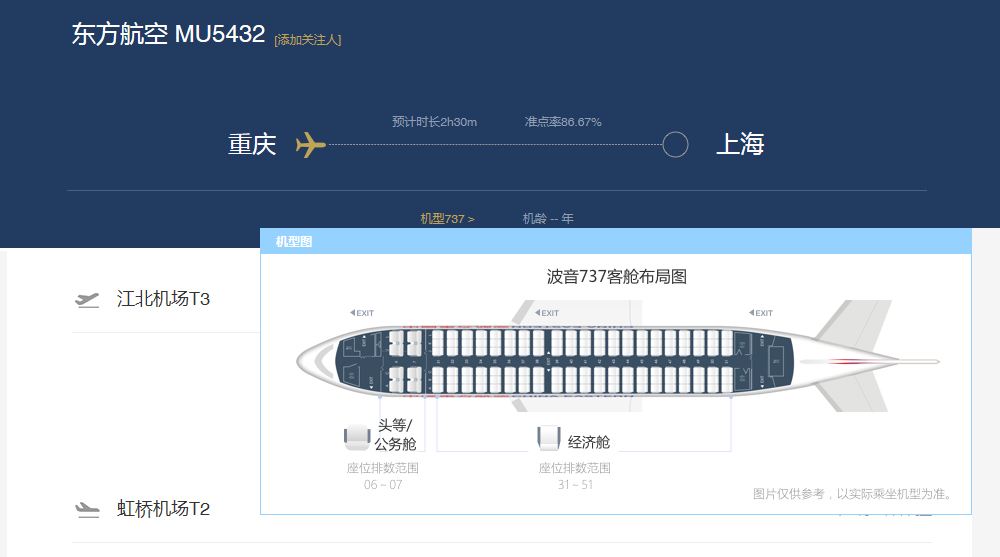Viewport: 1000px width, 557px height.
Task: Click the departure plane icon by 江北机场T3
Action: (87, 299)
